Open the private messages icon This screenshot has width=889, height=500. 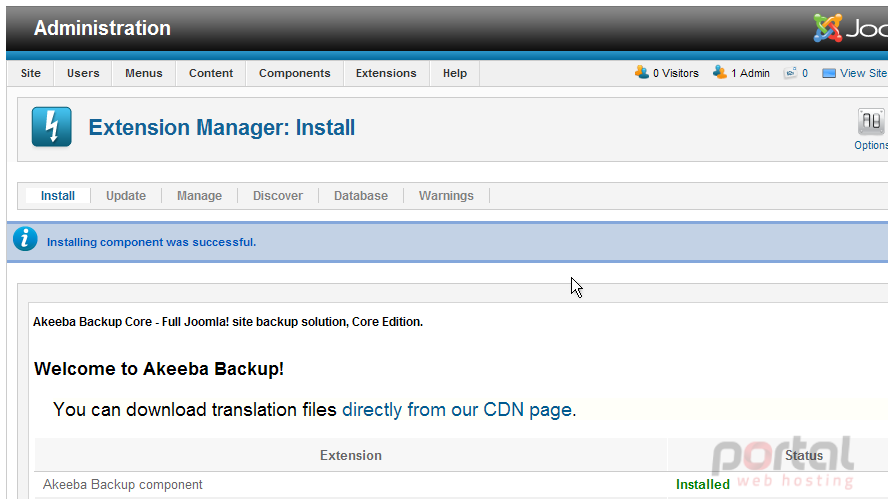pyautogui.click(x=790, y=73)
